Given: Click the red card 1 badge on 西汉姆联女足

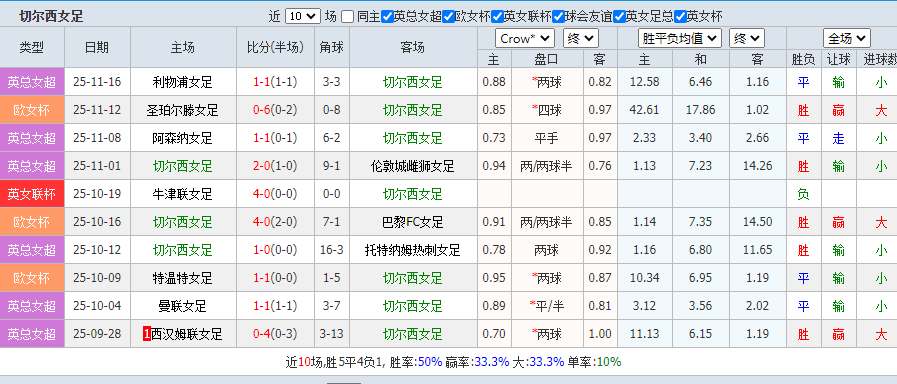Looking at the screenshot, I should coord(147,334).
